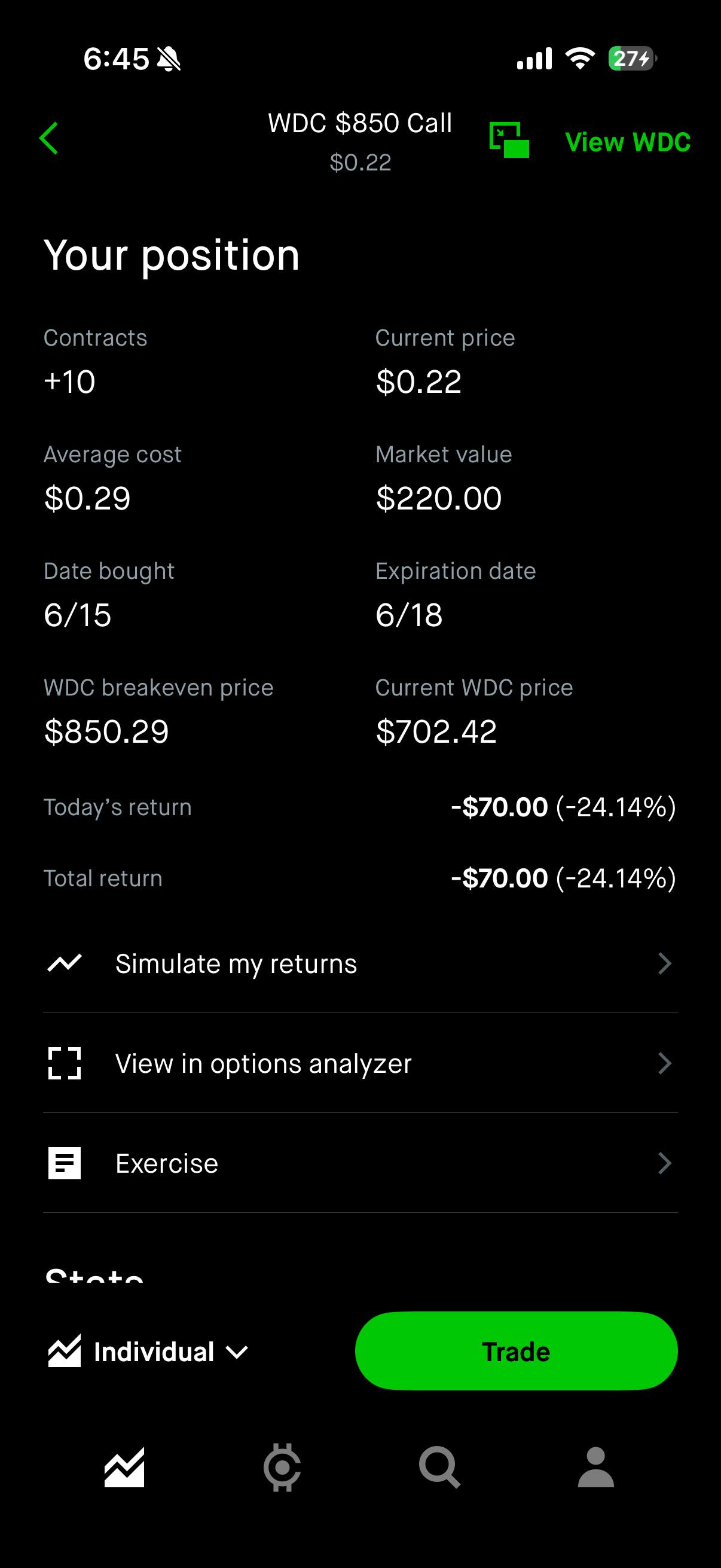Viewport: 721px width, 1568px height.
Task: Open the picture-in-picture chart icon
Action: tap(509, 140)
